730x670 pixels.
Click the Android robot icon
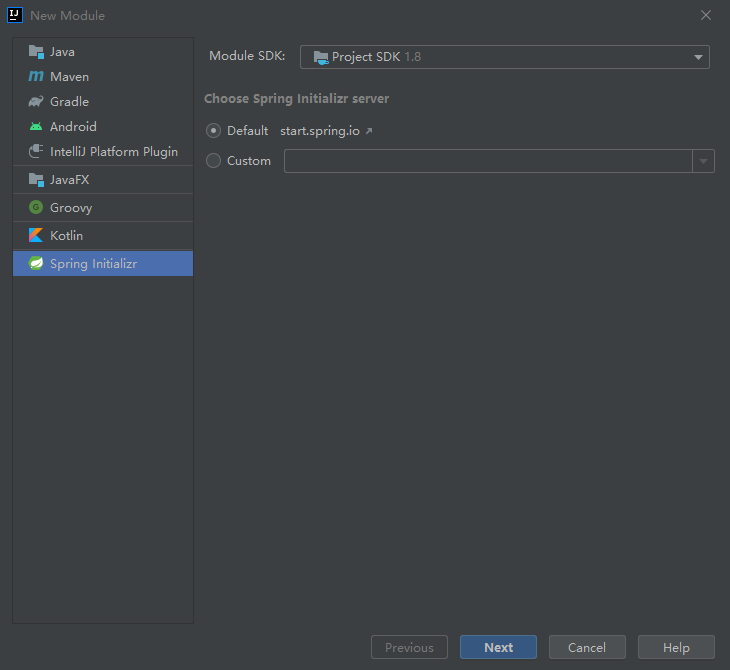tap(36, 126)
